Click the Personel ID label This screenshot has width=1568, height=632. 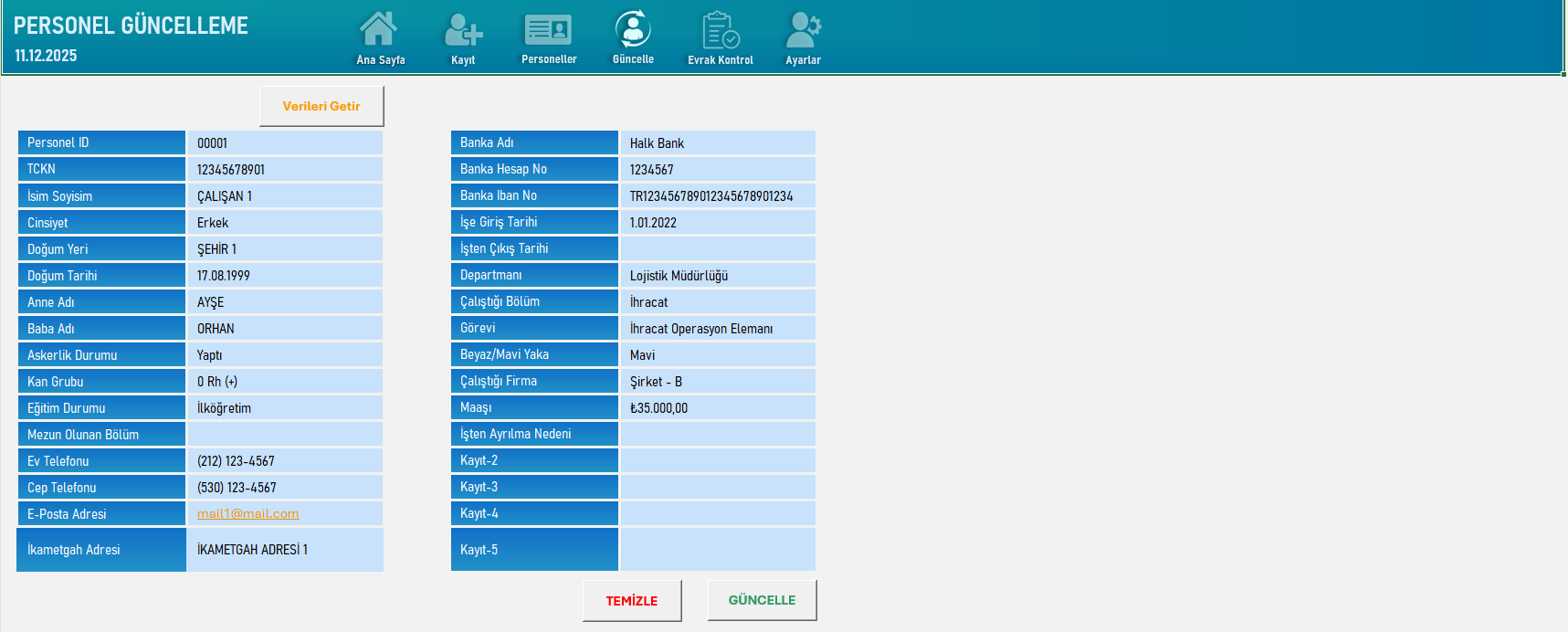click(x=101, y=142)
